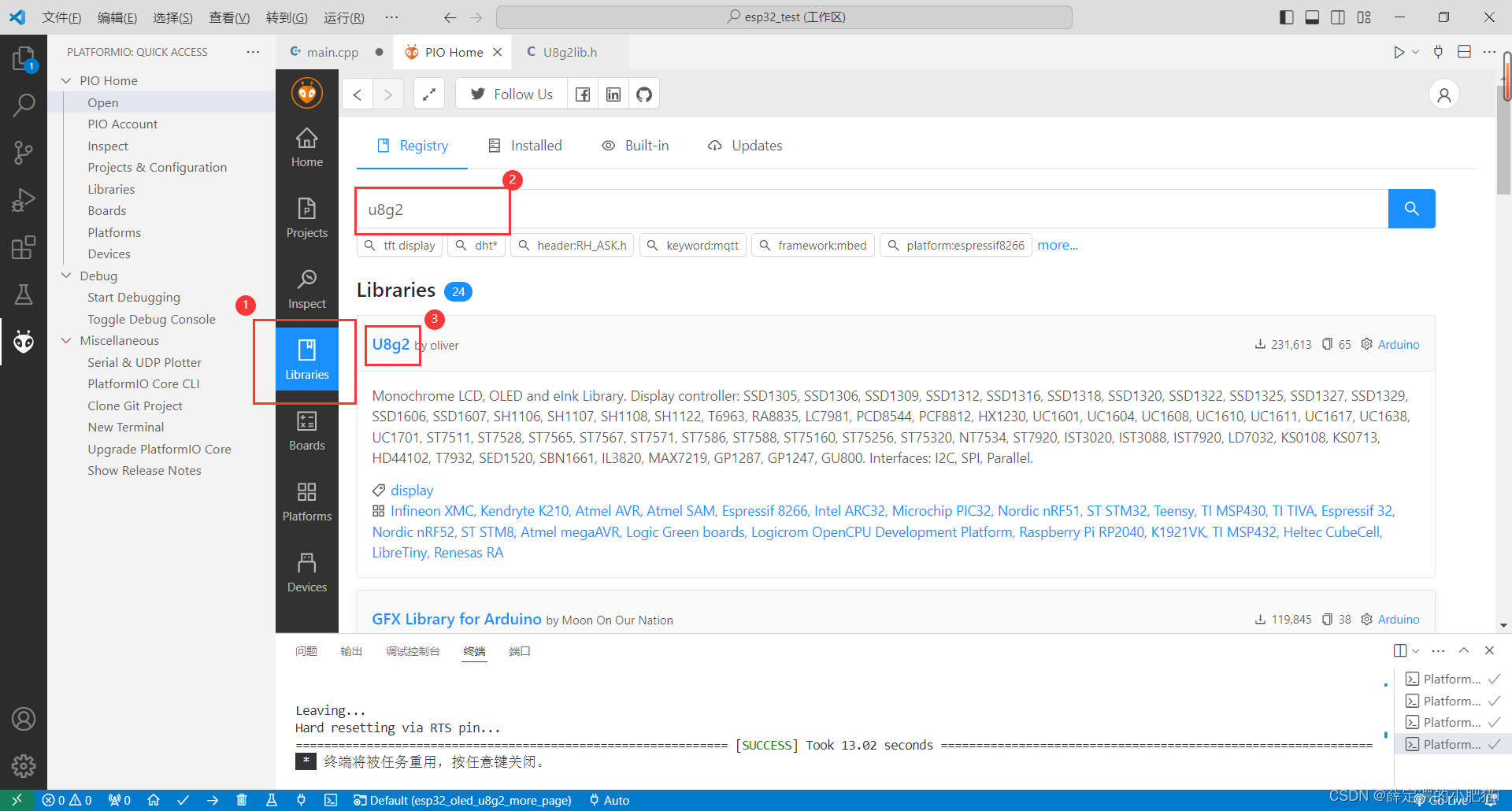Collapse the PIO Home tree section
The height and width of the screenshot is (811, 1512).
[66, 80]
